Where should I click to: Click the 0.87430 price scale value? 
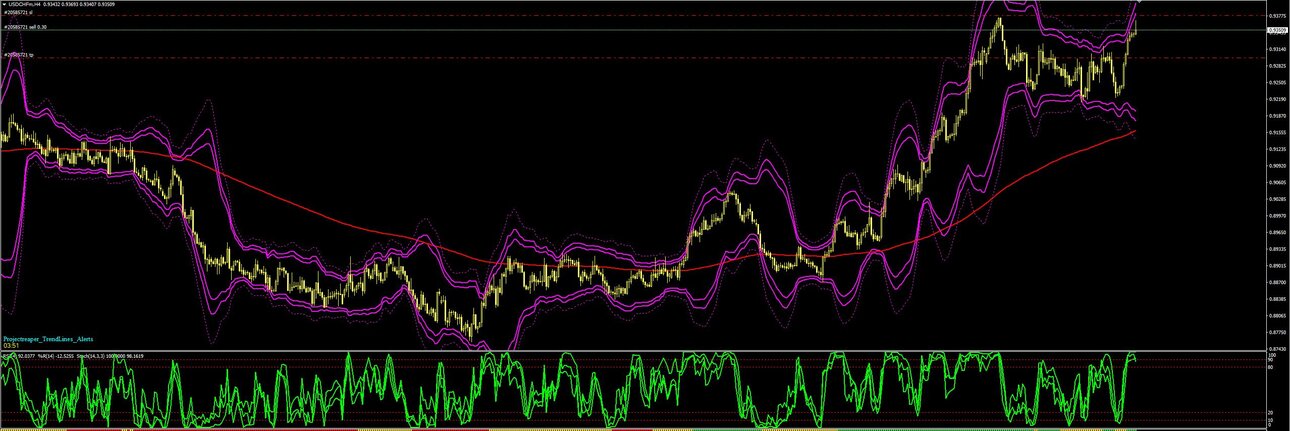point(1277,348)
